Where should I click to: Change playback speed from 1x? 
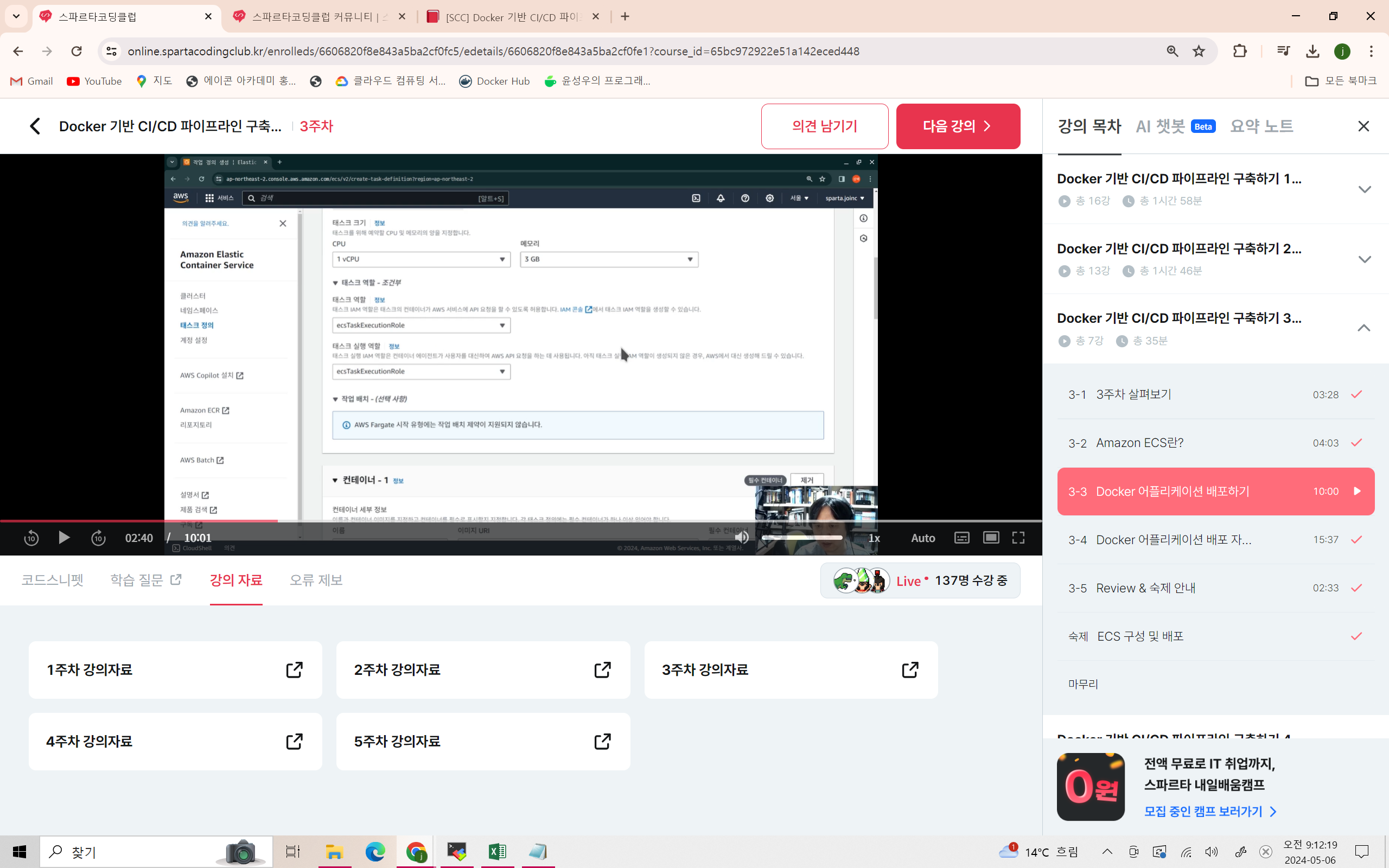(x=874, y=538)
